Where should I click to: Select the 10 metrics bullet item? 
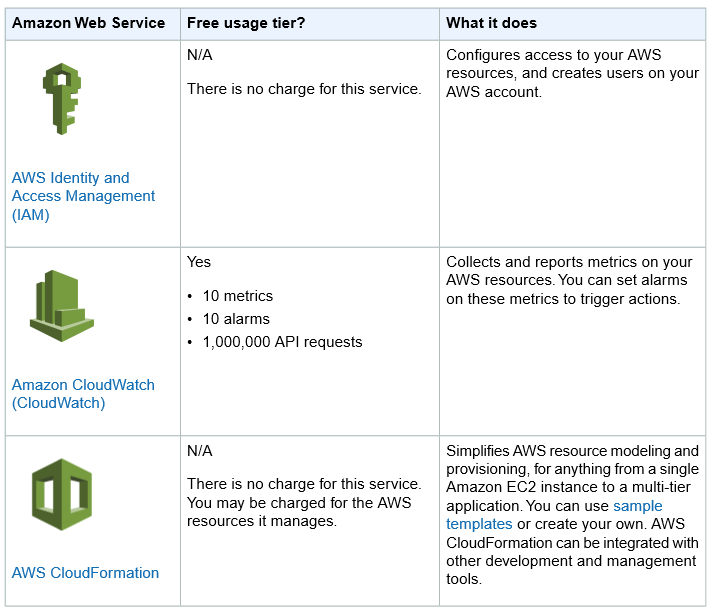tap(238, 296)
